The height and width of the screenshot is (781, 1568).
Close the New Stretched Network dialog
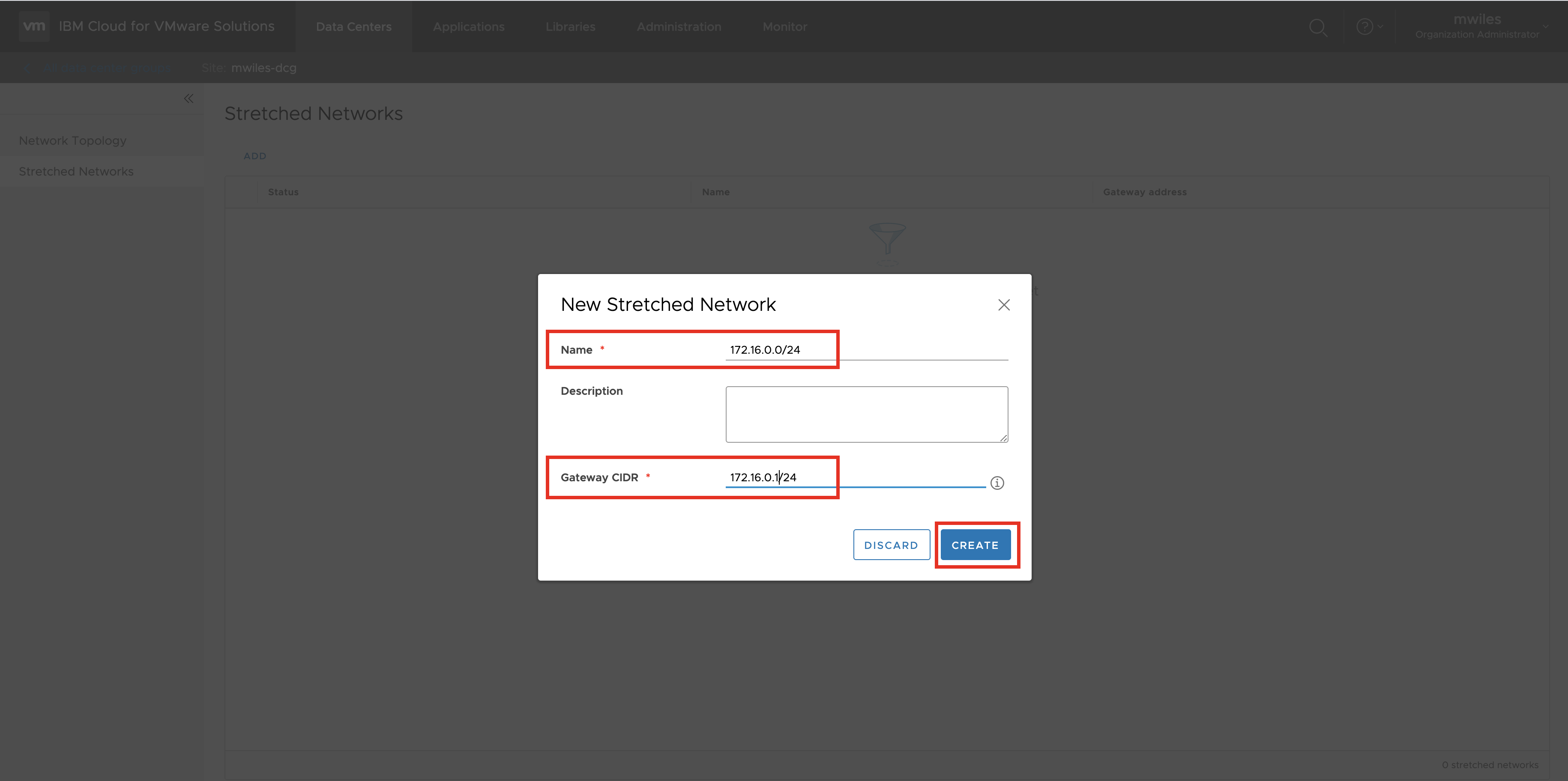pyautogui.click(x=1004, y=305)
